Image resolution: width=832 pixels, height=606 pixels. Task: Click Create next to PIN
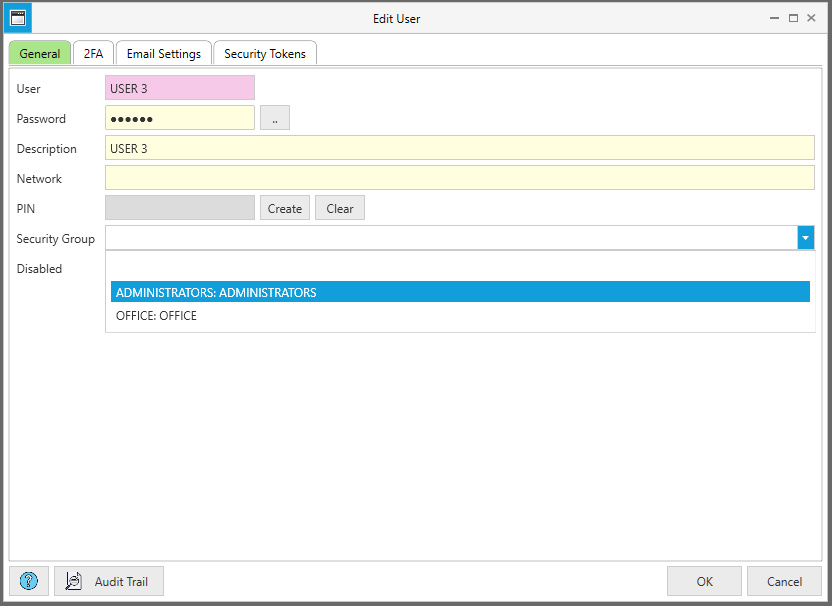(285, 208)
